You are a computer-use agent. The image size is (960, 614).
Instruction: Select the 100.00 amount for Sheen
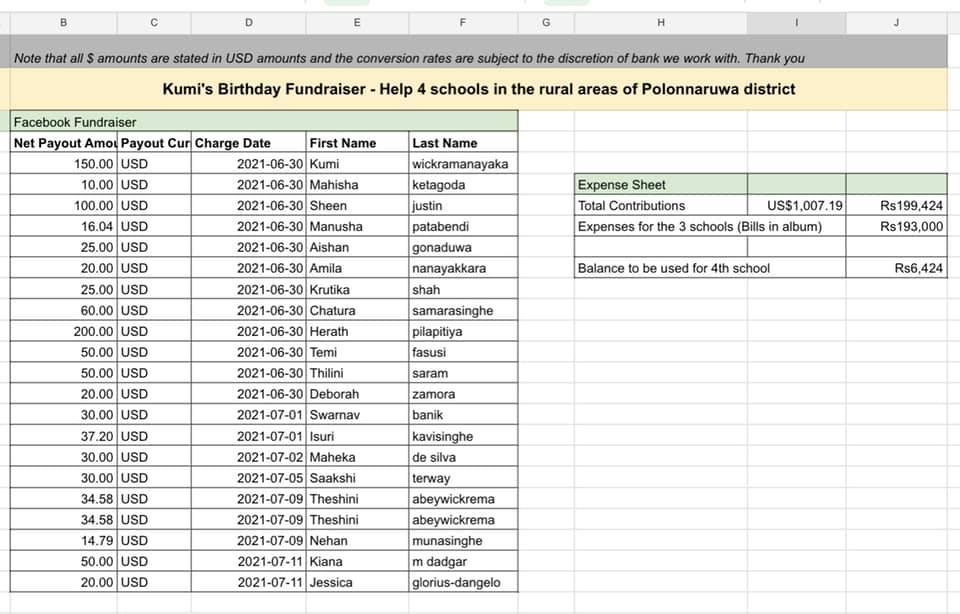(64, 205)
